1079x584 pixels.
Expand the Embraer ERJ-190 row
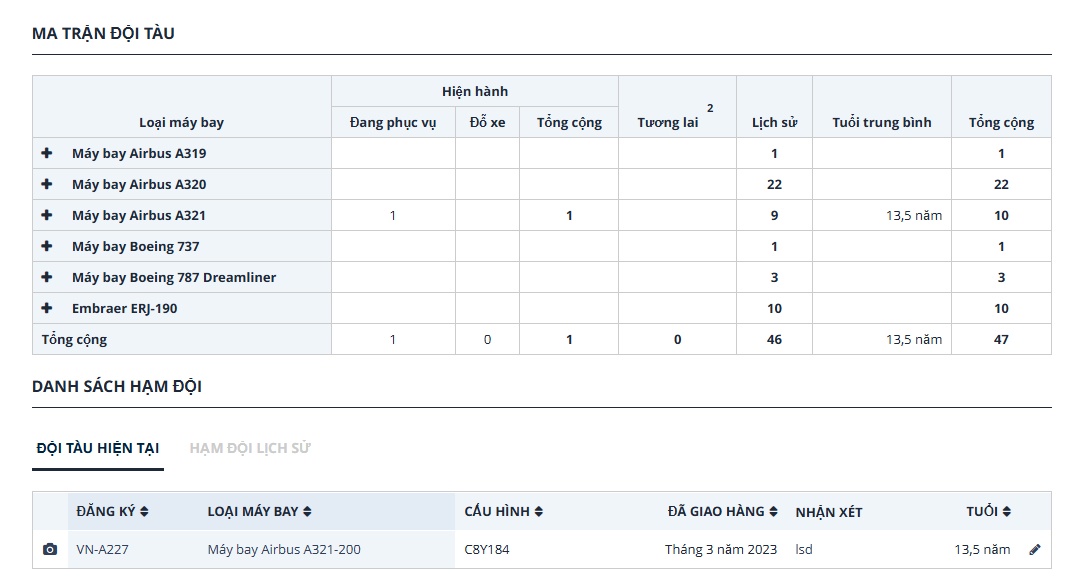(x=47, y=307)
